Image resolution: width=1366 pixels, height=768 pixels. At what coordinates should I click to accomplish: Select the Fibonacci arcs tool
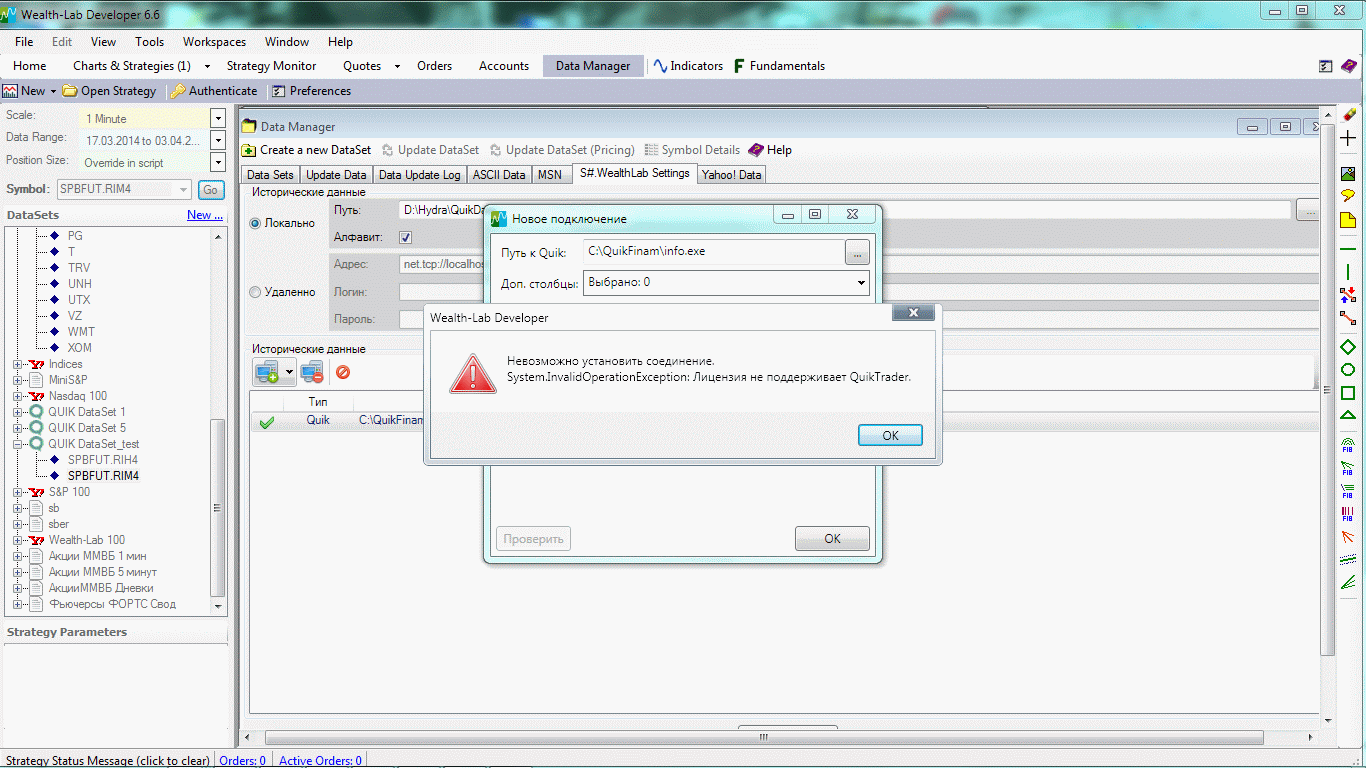click(1348, 445)
